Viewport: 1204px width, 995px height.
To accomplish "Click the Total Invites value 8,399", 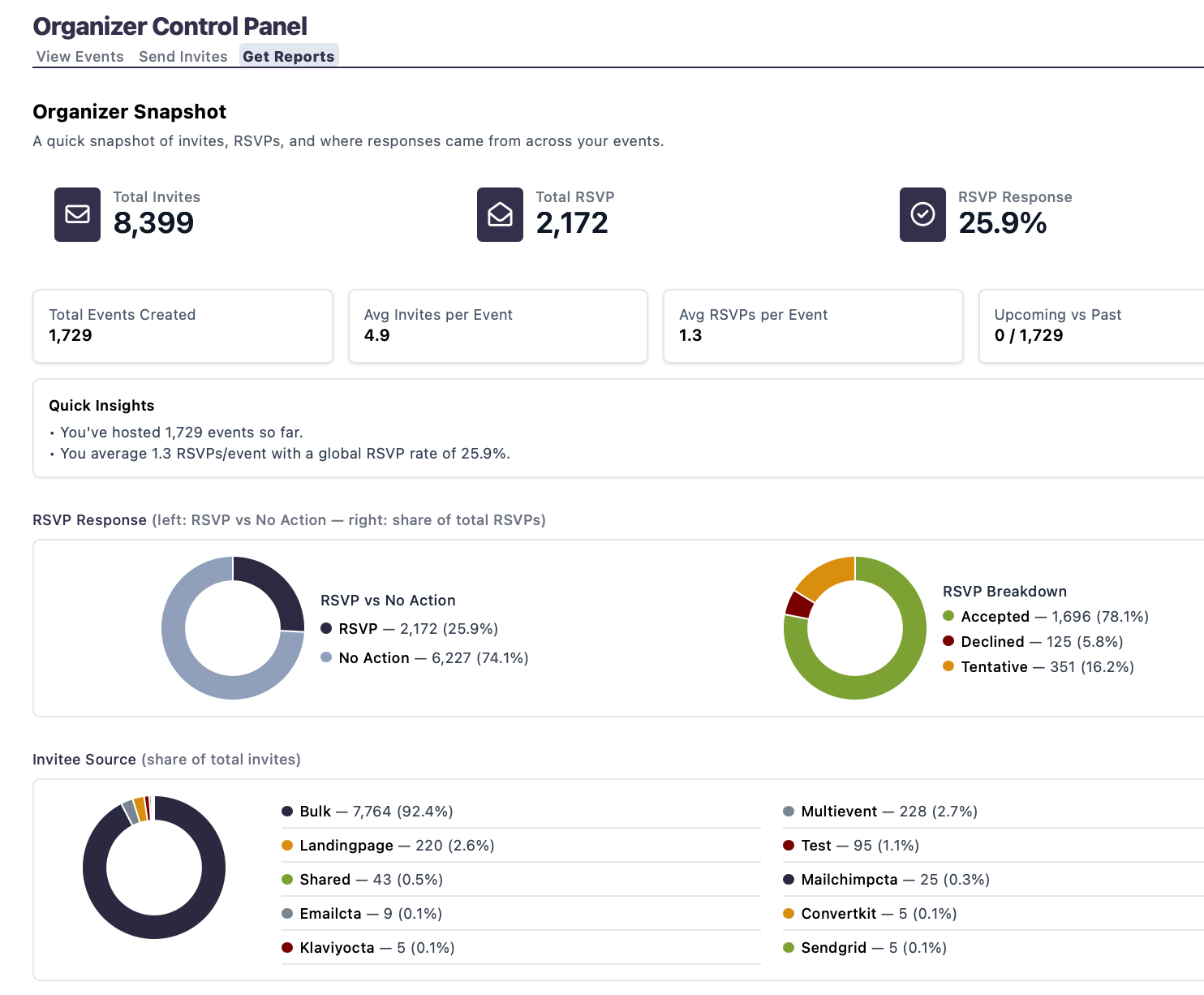I will 153,223.
